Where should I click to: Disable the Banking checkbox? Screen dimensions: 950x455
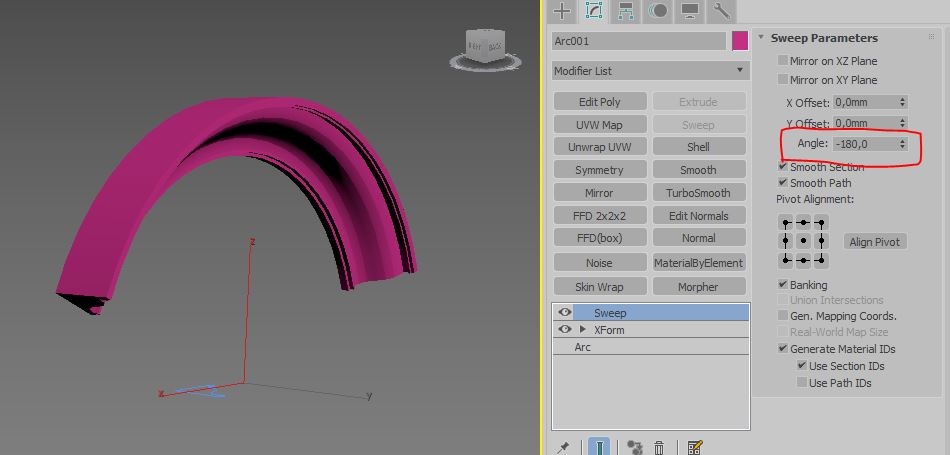[x=784, y=285]
